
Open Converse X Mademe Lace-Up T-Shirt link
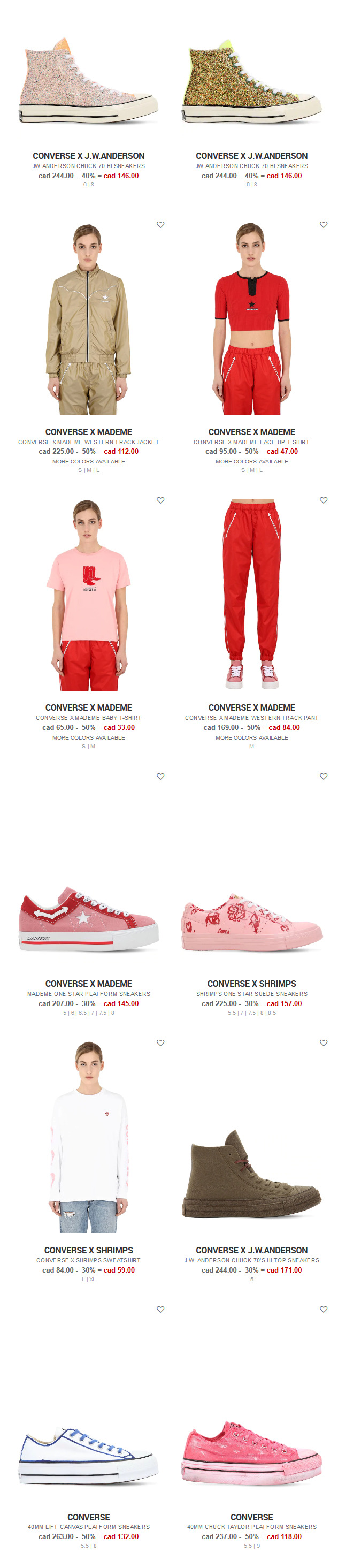[252, 442]
